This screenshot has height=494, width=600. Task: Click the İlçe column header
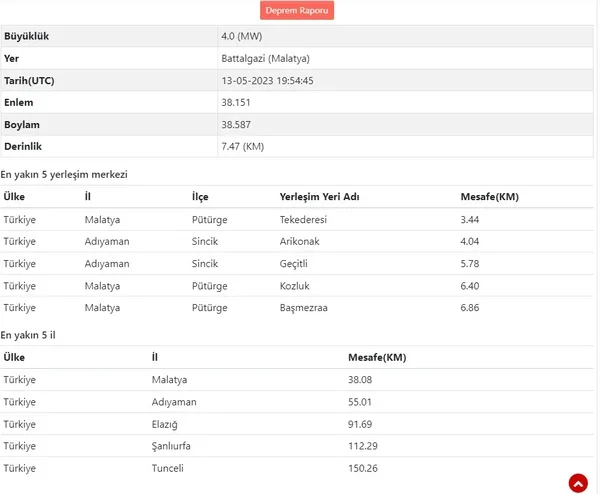click(200, 197)
